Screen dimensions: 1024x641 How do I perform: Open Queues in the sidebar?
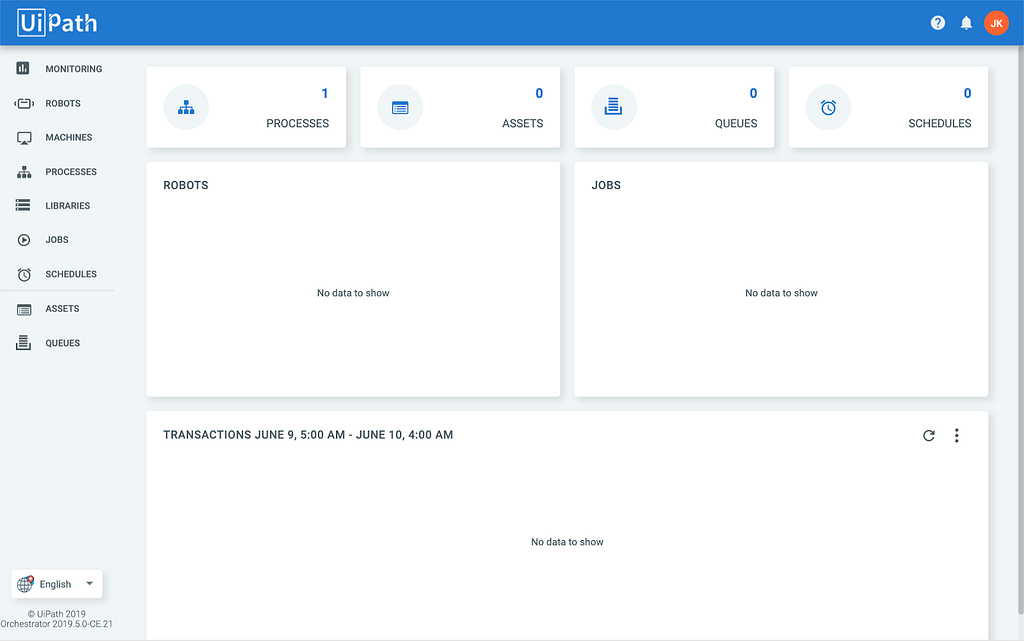[63, 343]
